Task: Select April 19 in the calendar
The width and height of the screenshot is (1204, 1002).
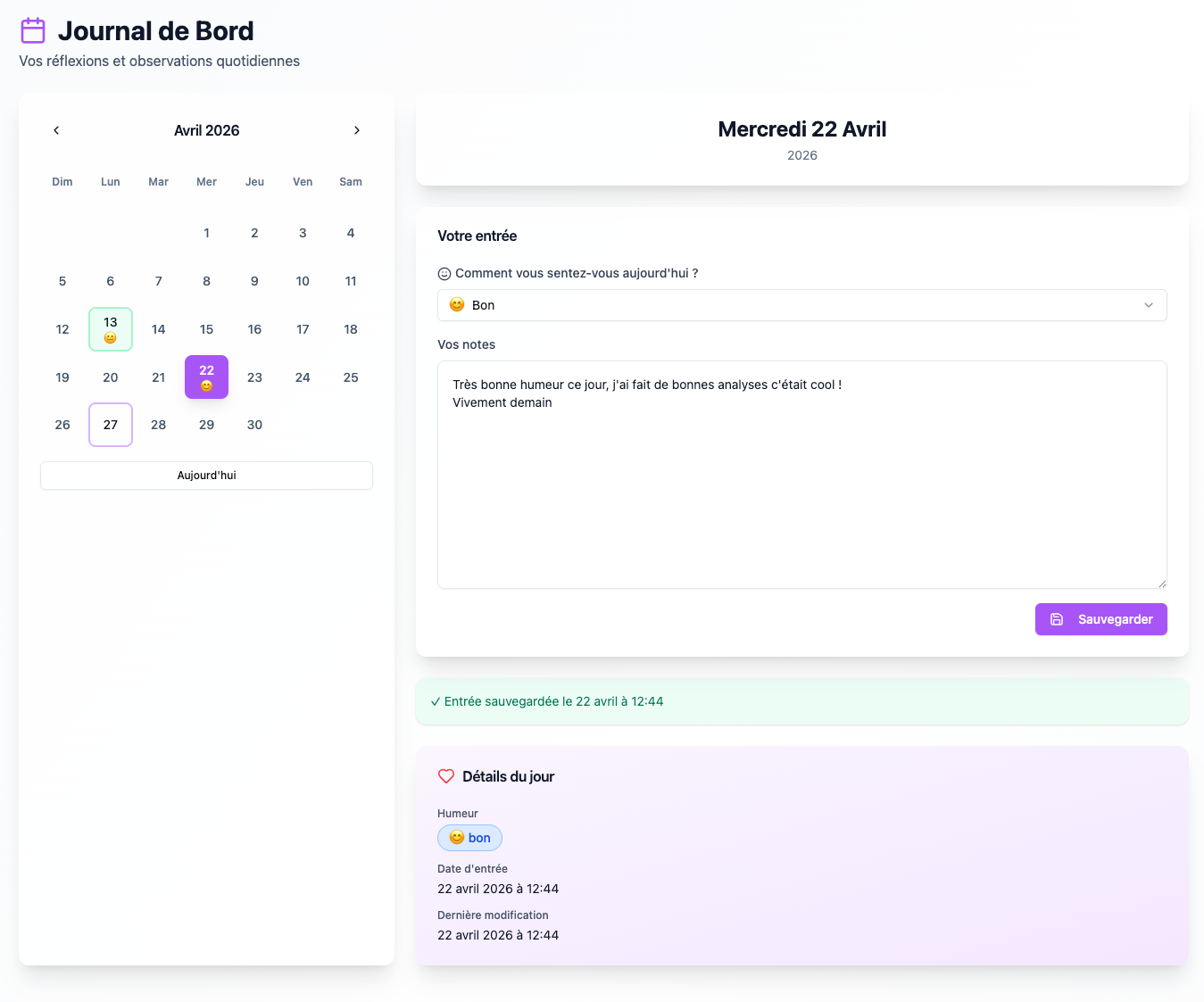Action: click(62, 377)
